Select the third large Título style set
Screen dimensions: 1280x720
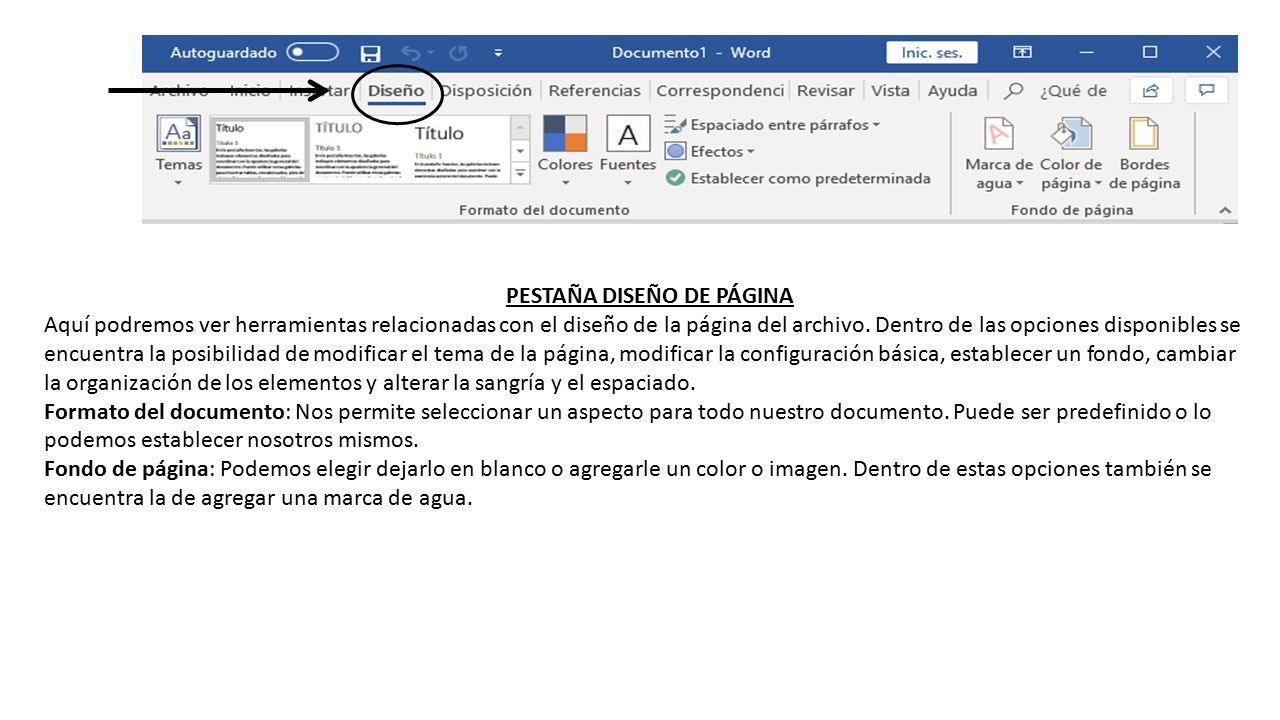tap(459, 150)
